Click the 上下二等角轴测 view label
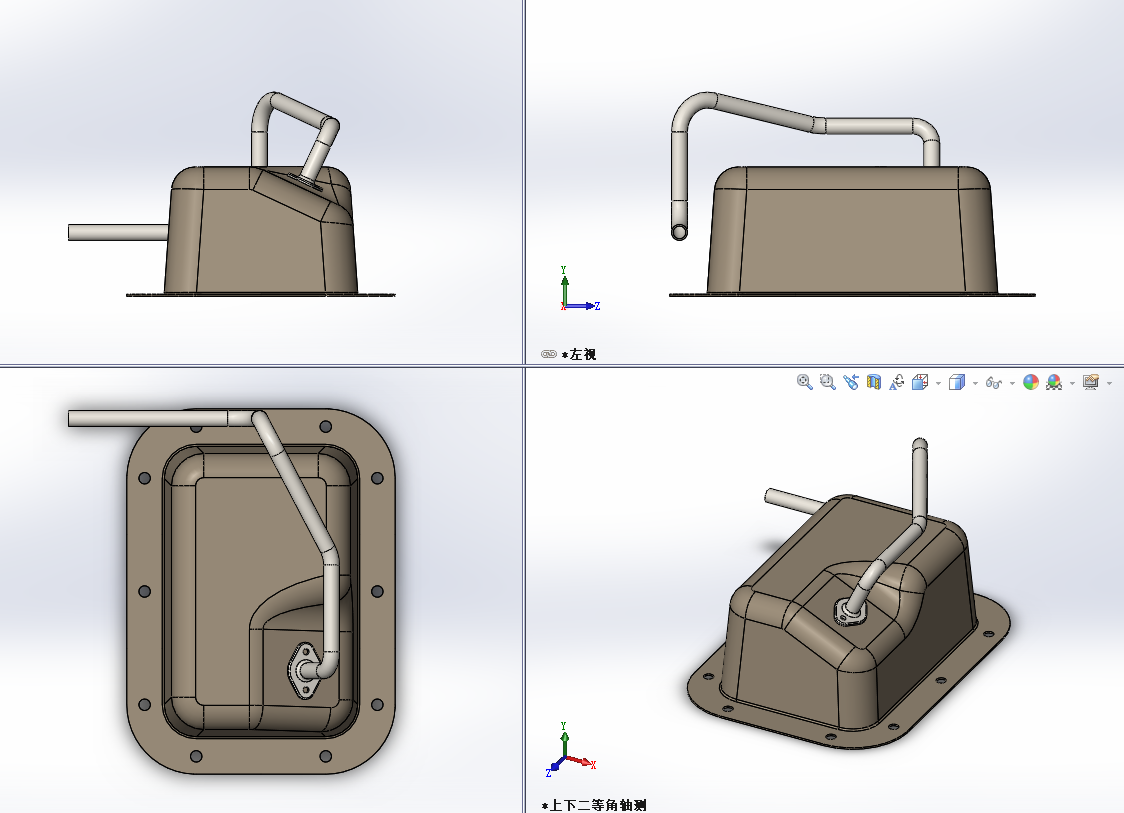The height and width of the screenshot is (813, 1124). (594, 806)
